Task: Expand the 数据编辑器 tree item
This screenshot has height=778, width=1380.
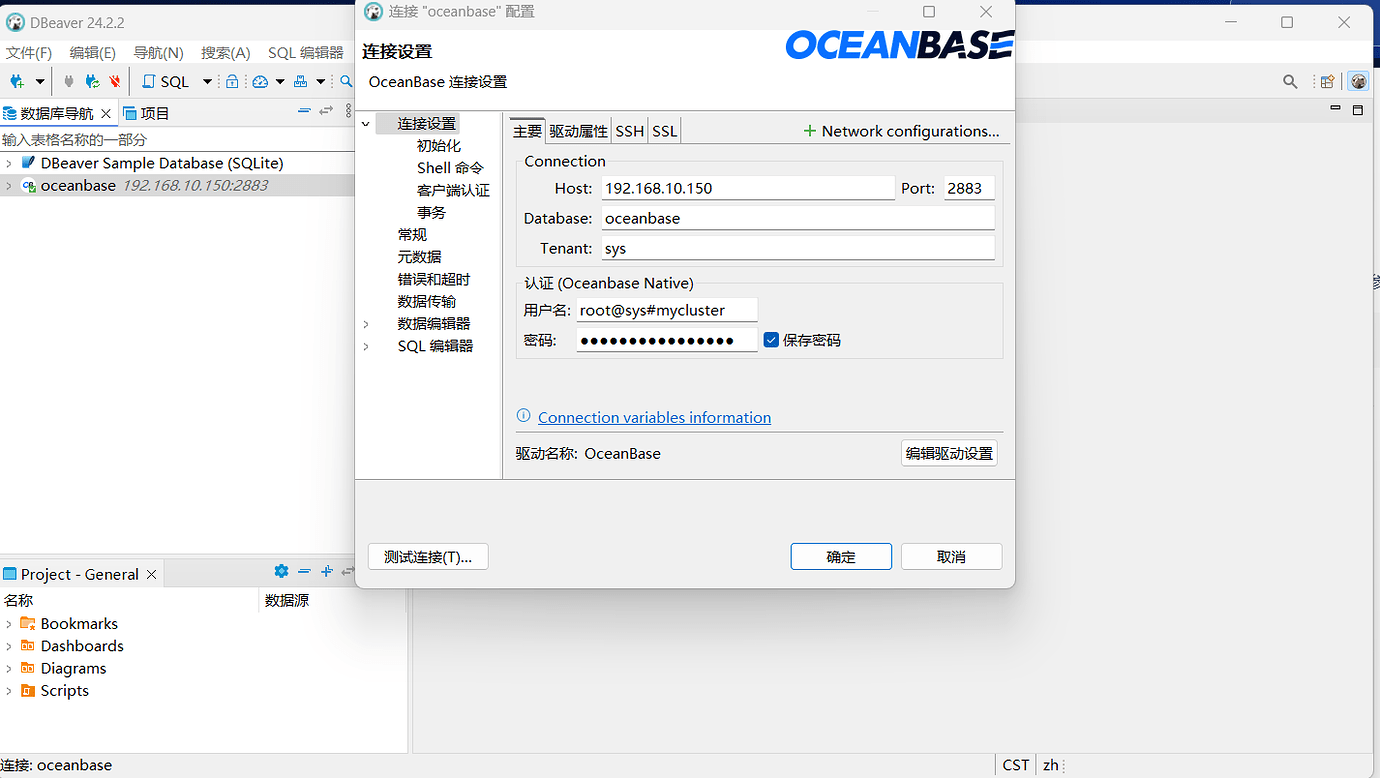Action: pyautogui.click(x=366, y=323)
